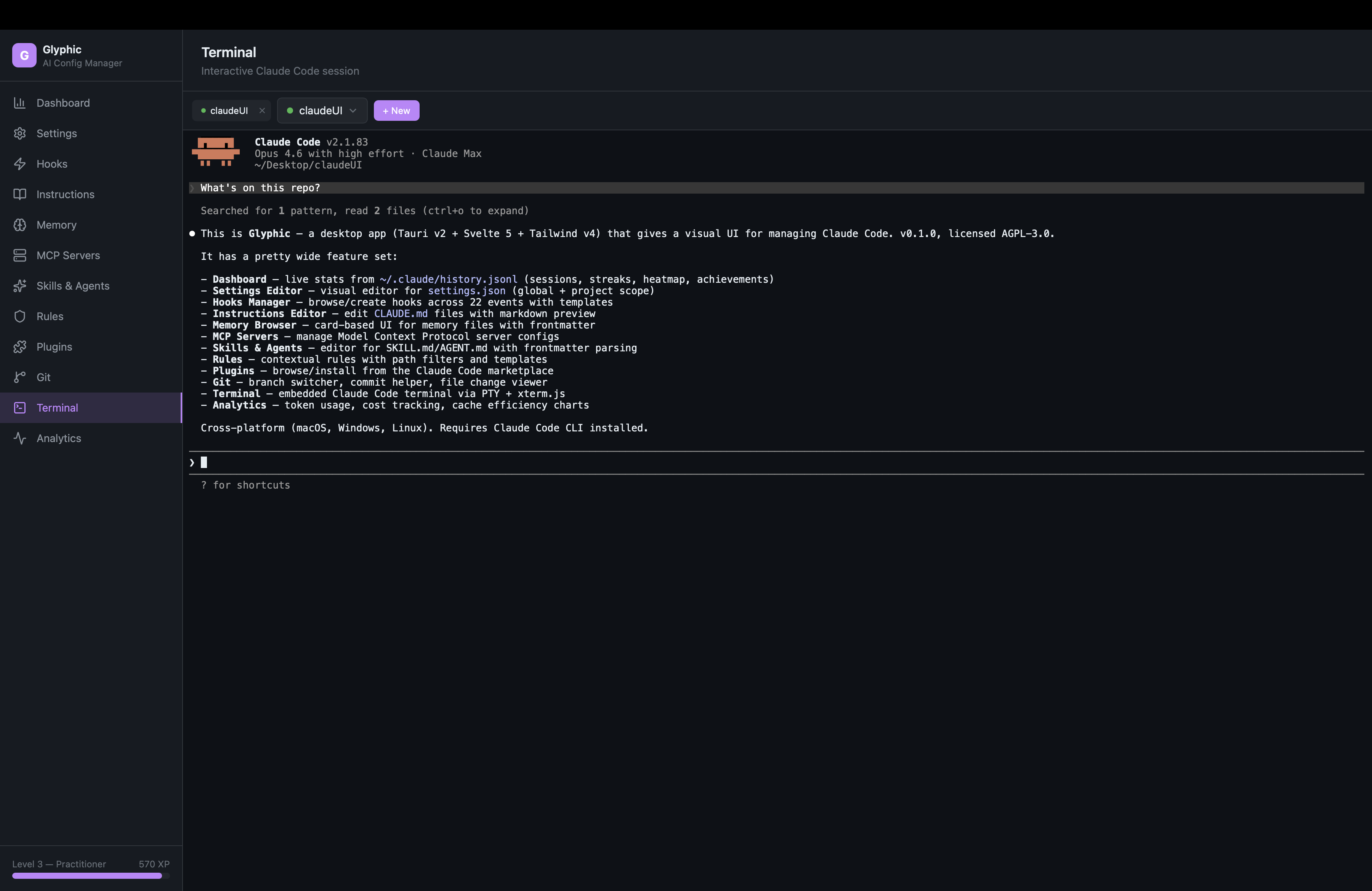Click the Rules shield icon
The image size is (1372, 891).
pos(19,316)
